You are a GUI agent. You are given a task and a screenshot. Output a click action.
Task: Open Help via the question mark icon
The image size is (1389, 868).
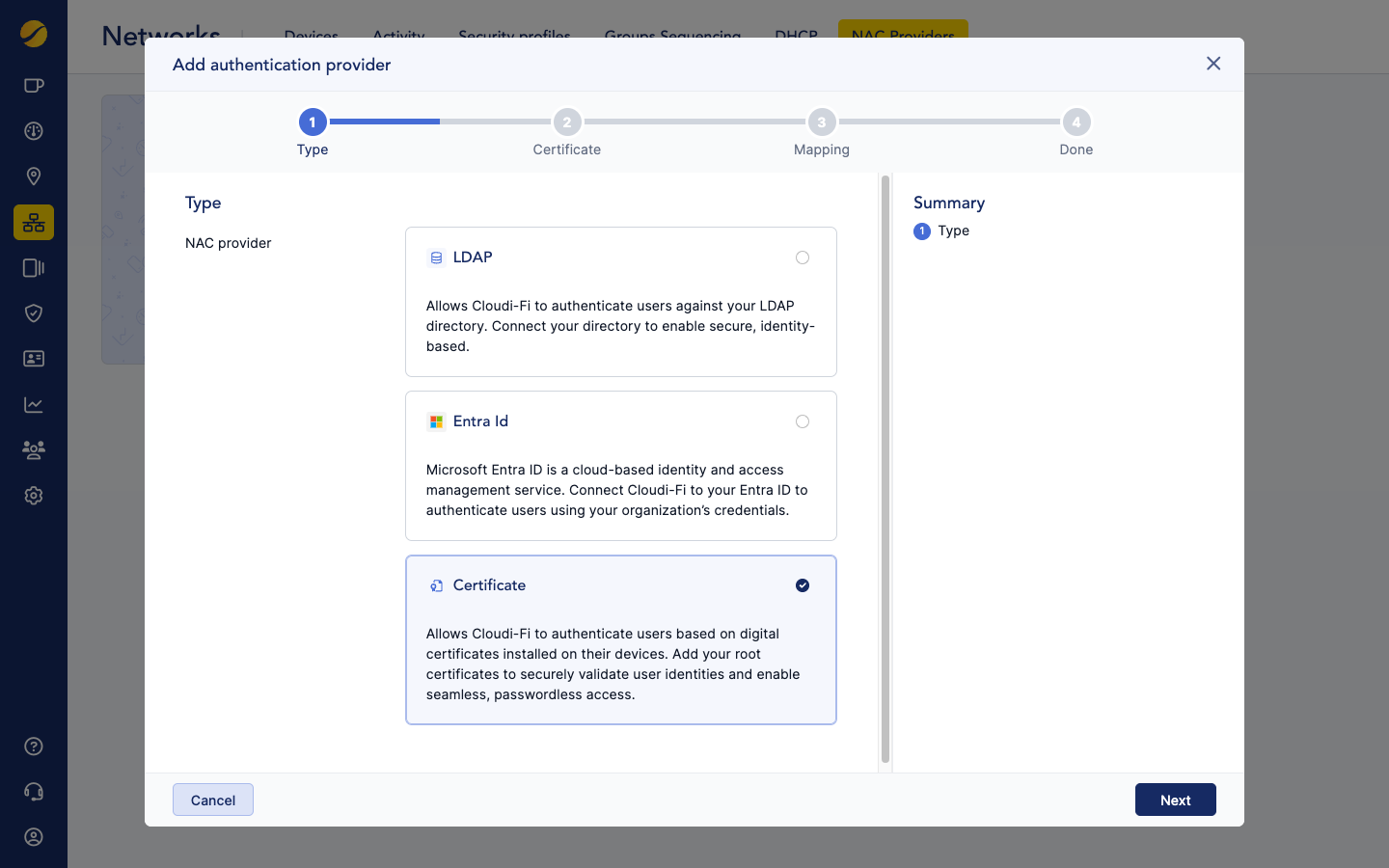pos(33,746)
